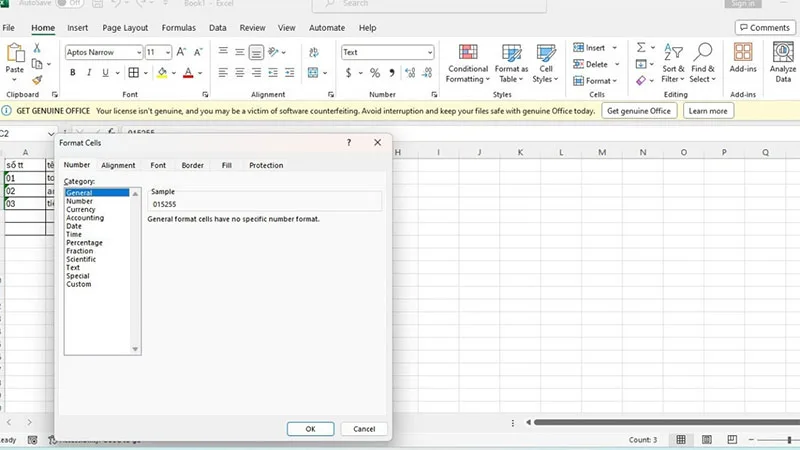
Task: Click the Cut scissors icon
Action: (37, 48)
